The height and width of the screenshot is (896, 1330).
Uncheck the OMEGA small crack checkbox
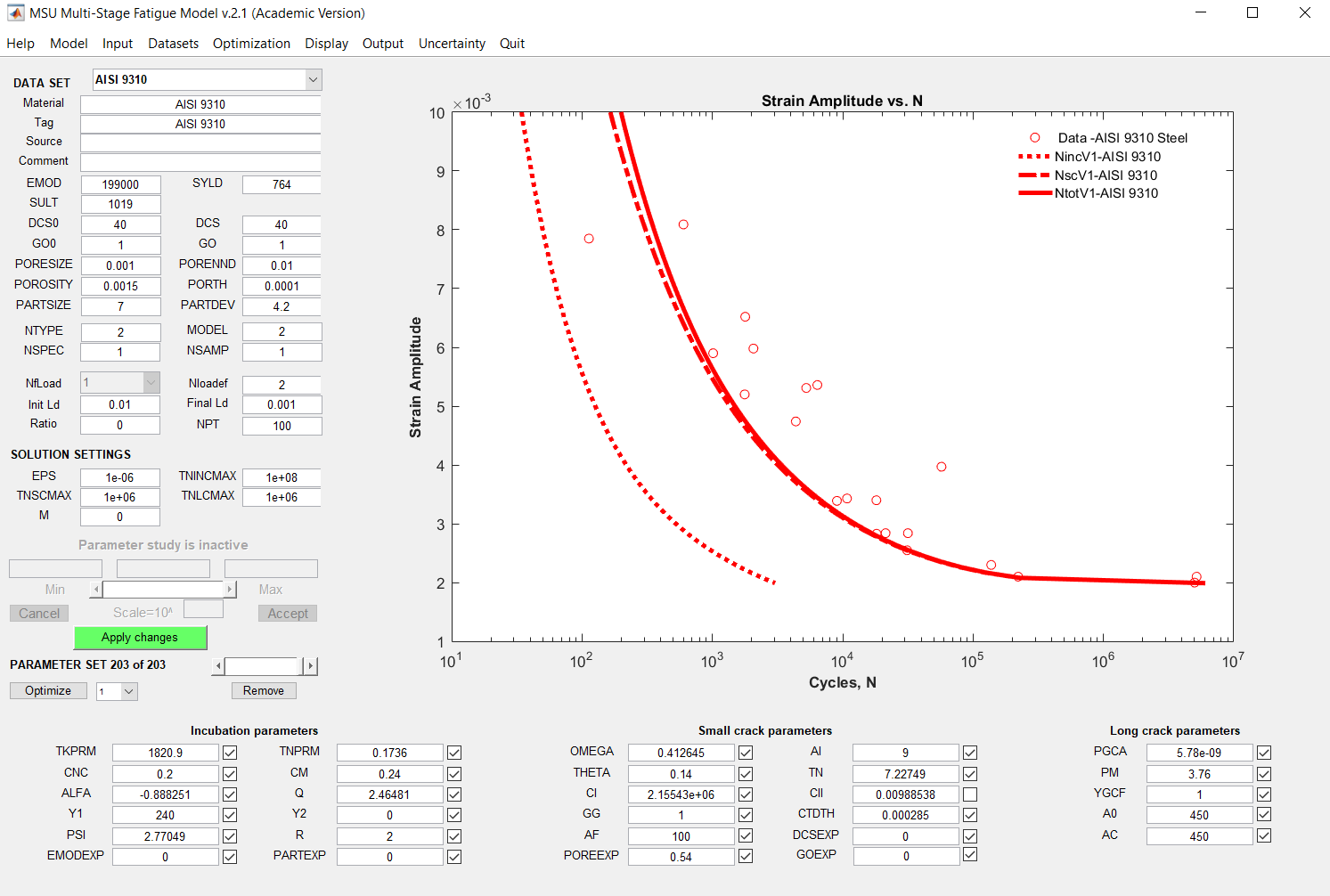746,753
